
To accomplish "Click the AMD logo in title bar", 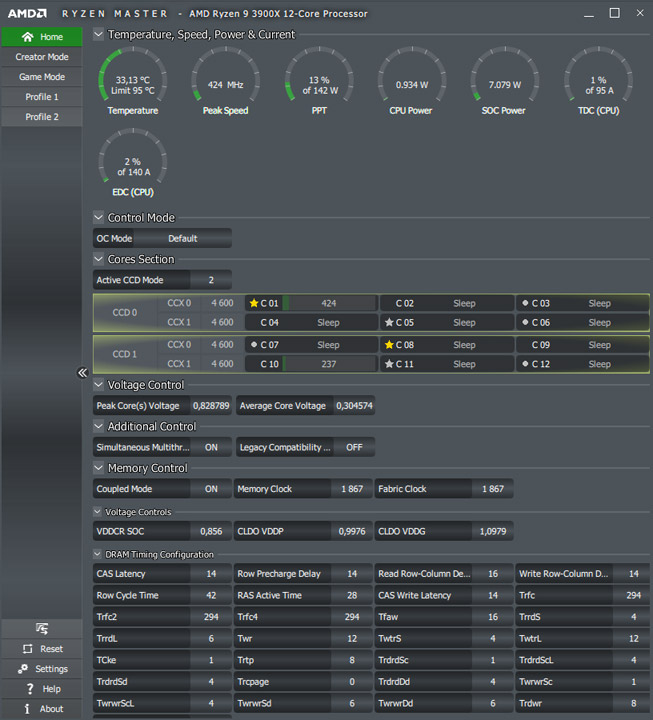I will point(28,13).
